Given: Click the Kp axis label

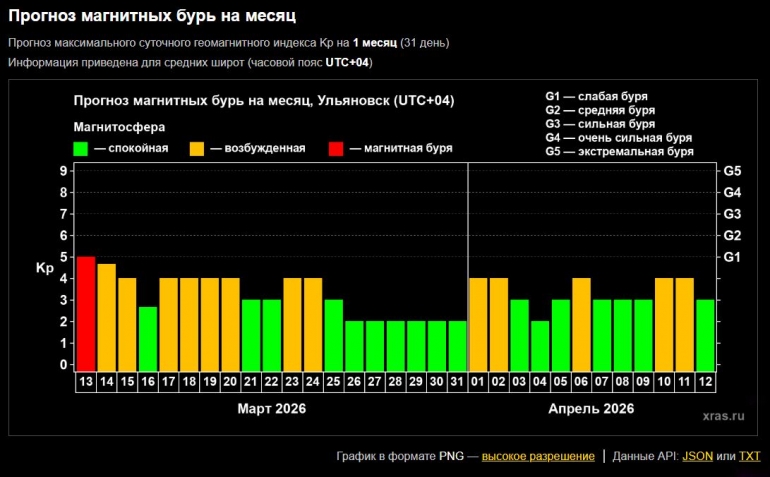Looking at the screenshot, I should (44, 268).
